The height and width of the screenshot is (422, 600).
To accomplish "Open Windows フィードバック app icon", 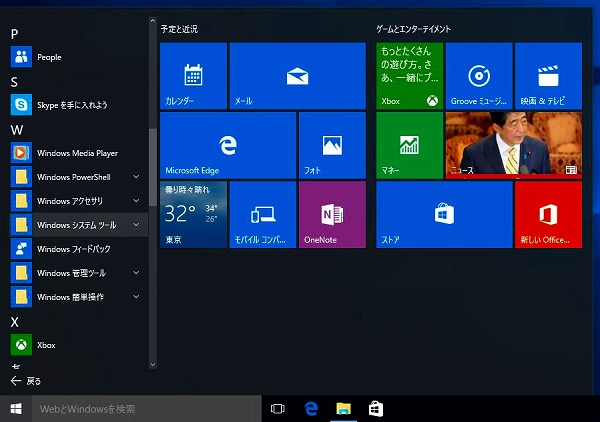I will [x=21, y=249].
